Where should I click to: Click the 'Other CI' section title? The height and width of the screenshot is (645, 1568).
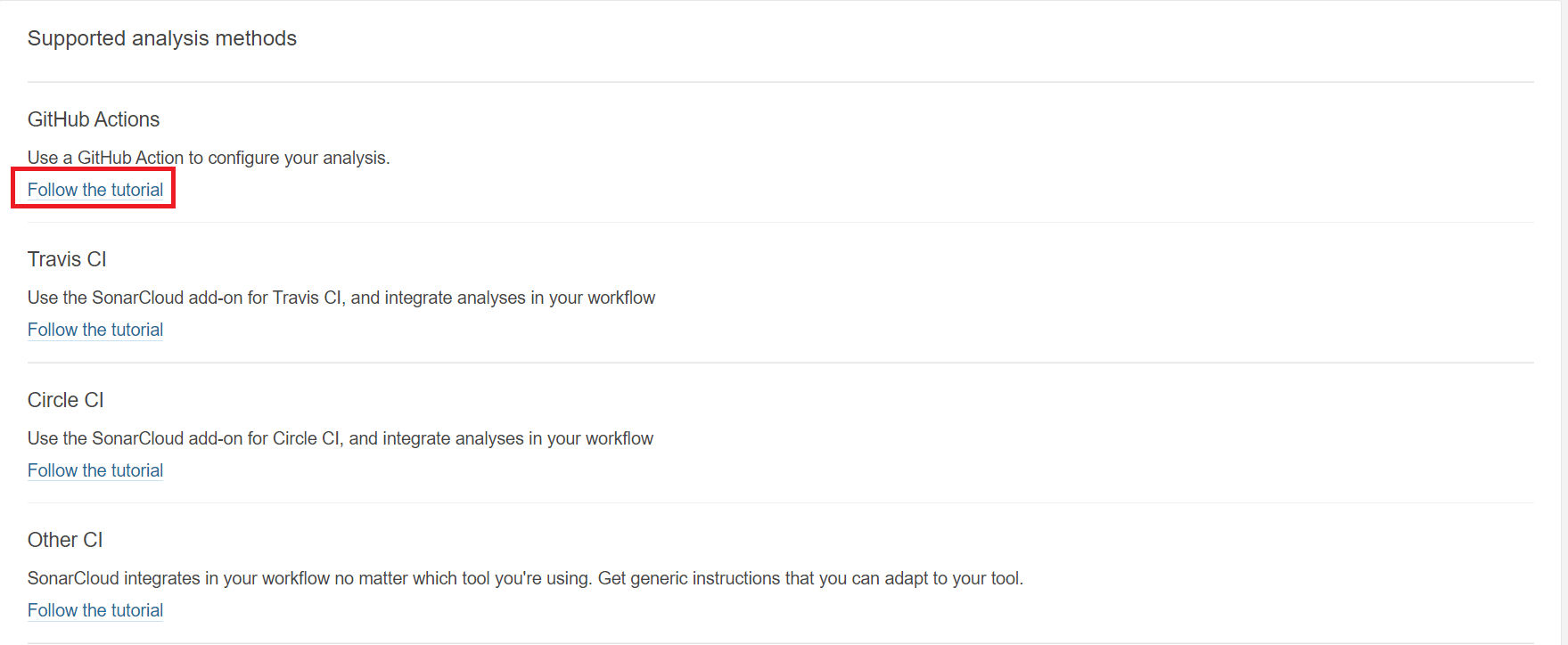65,540
